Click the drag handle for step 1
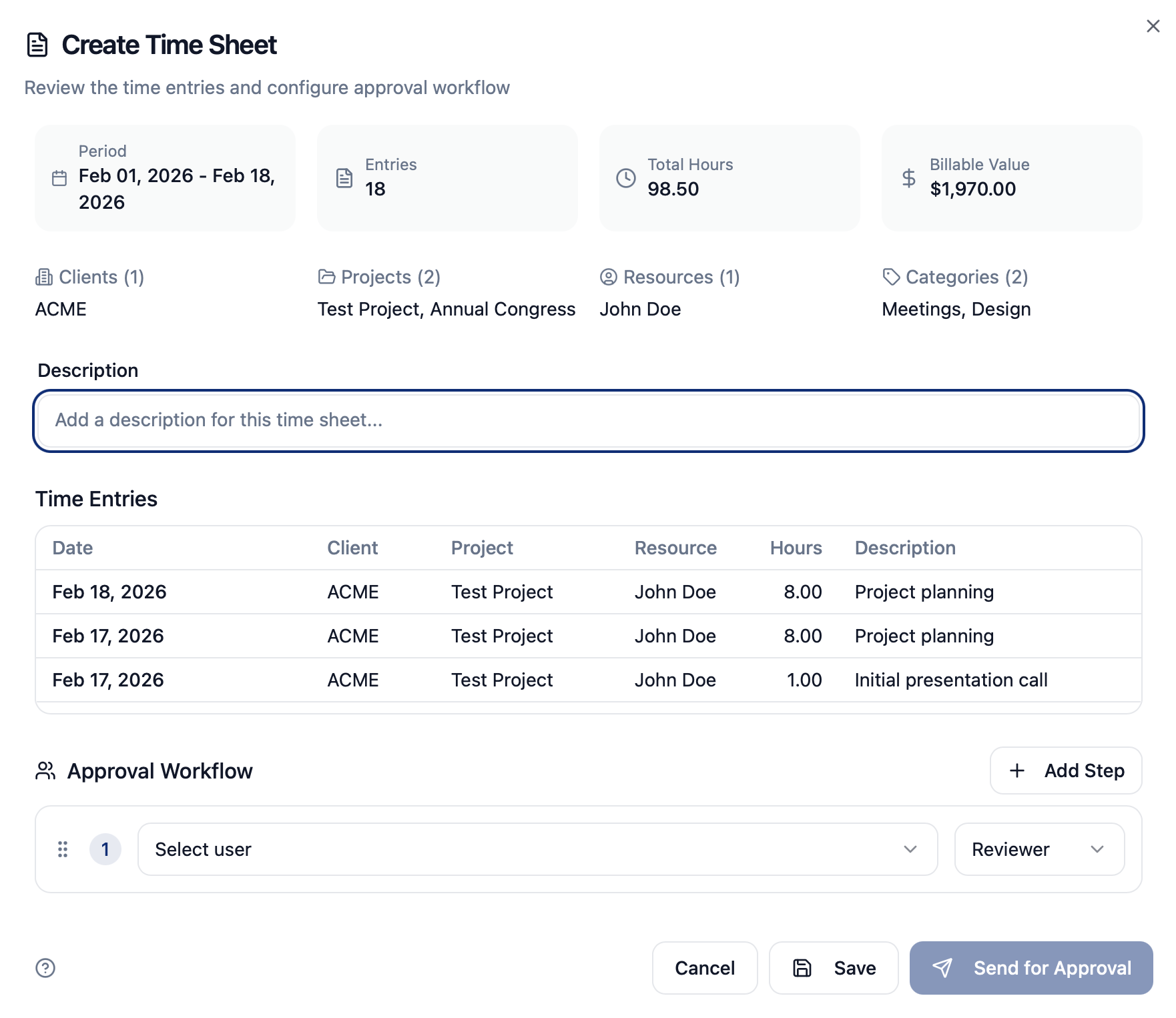 pyautogui.click(x=63, y=849)
